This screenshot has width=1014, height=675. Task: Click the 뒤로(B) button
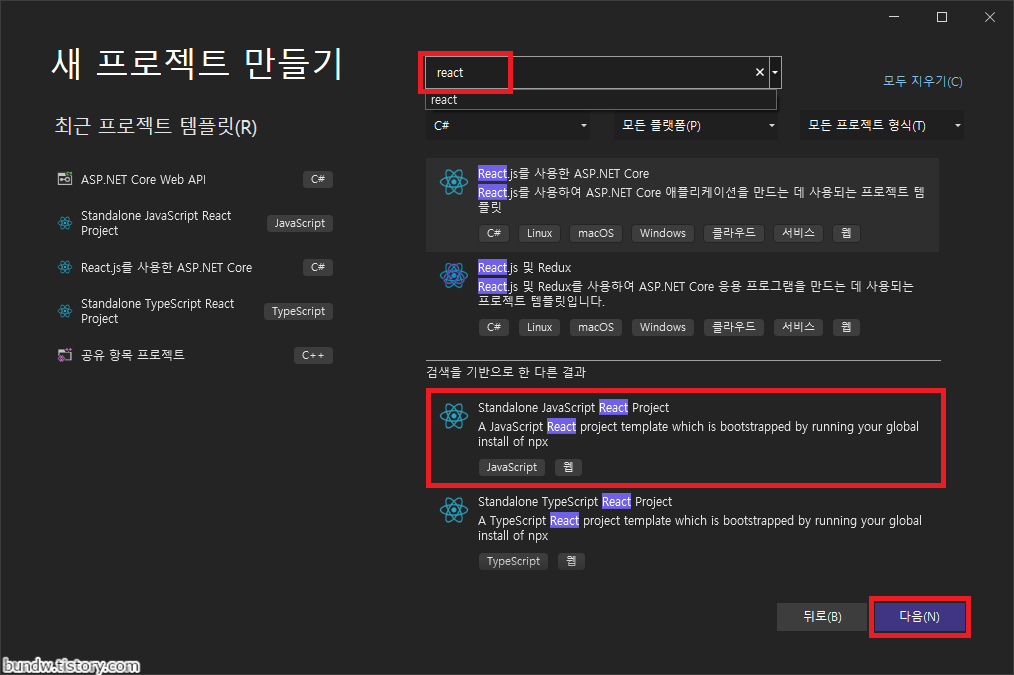[822, 617]
